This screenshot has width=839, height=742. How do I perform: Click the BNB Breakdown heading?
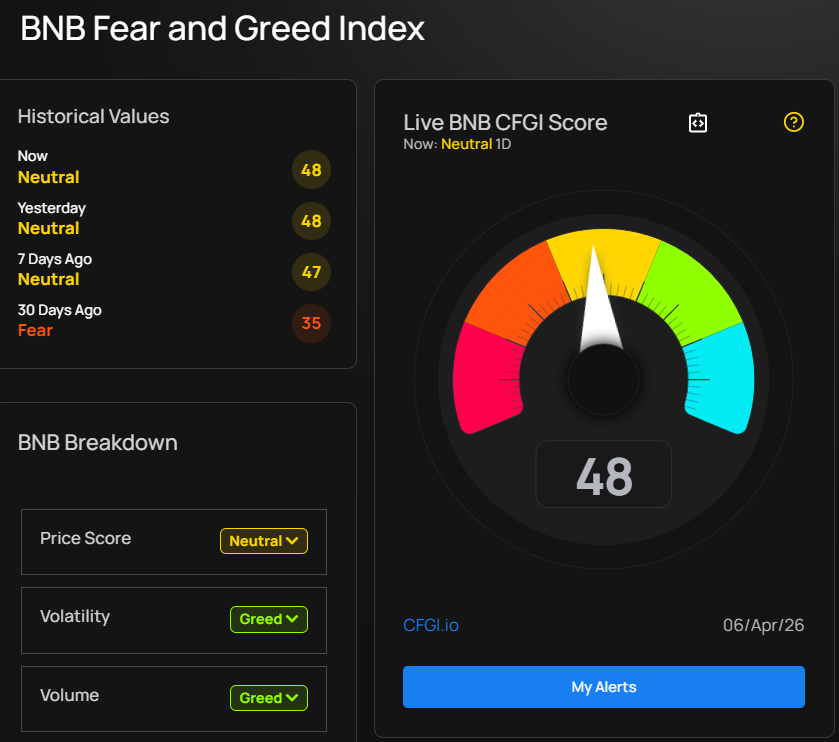coord(97,442)
